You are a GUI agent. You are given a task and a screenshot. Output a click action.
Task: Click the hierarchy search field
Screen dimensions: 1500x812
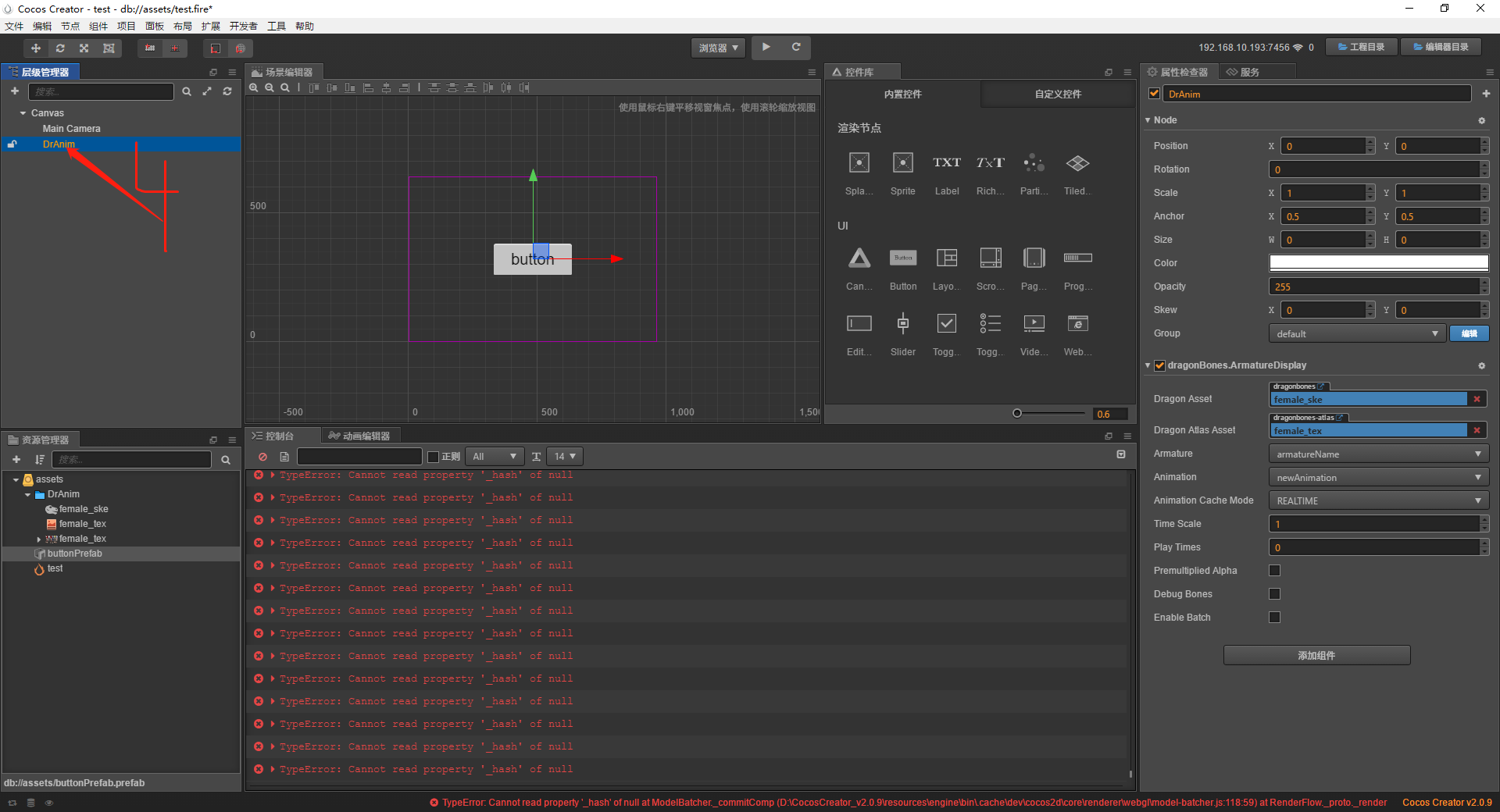[102, 91]
